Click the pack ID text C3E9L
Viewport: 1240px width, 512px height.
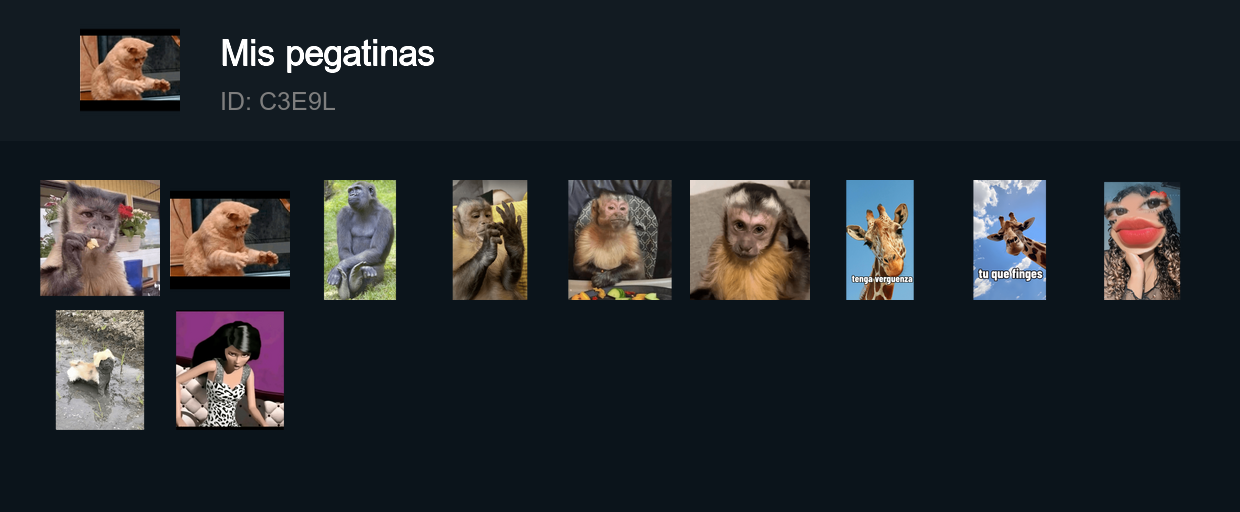tap(278, 101)
